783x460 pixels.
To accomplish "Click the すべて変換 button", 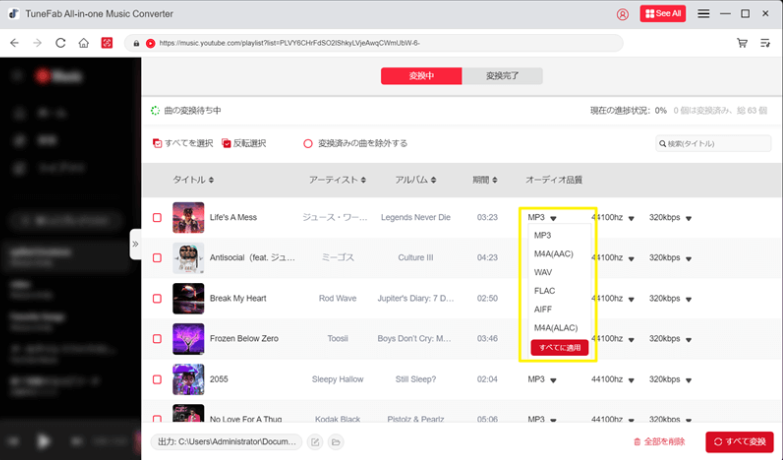I will (x=740, y=442).
